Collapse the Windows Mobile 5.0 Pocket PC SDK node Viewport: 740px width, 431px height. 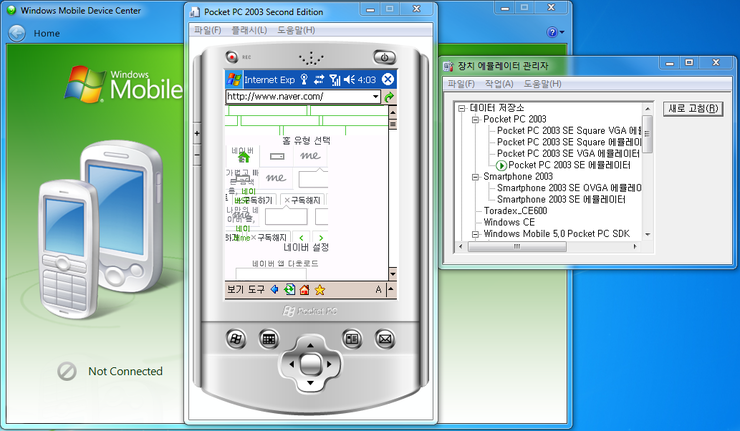[475, 234]
